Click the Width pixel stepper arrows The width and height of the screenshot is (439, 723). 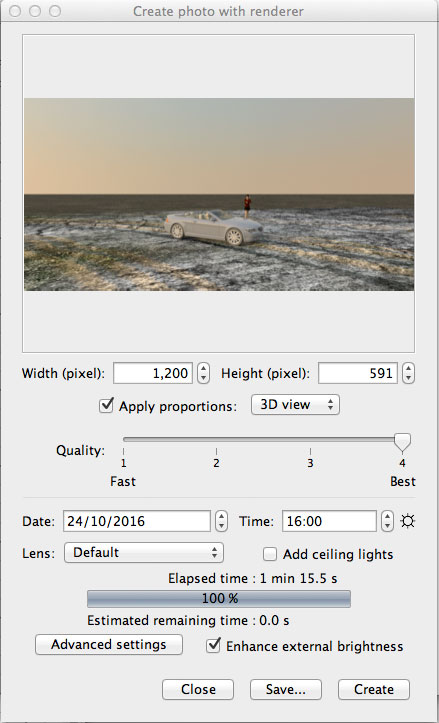click(203, 373)
